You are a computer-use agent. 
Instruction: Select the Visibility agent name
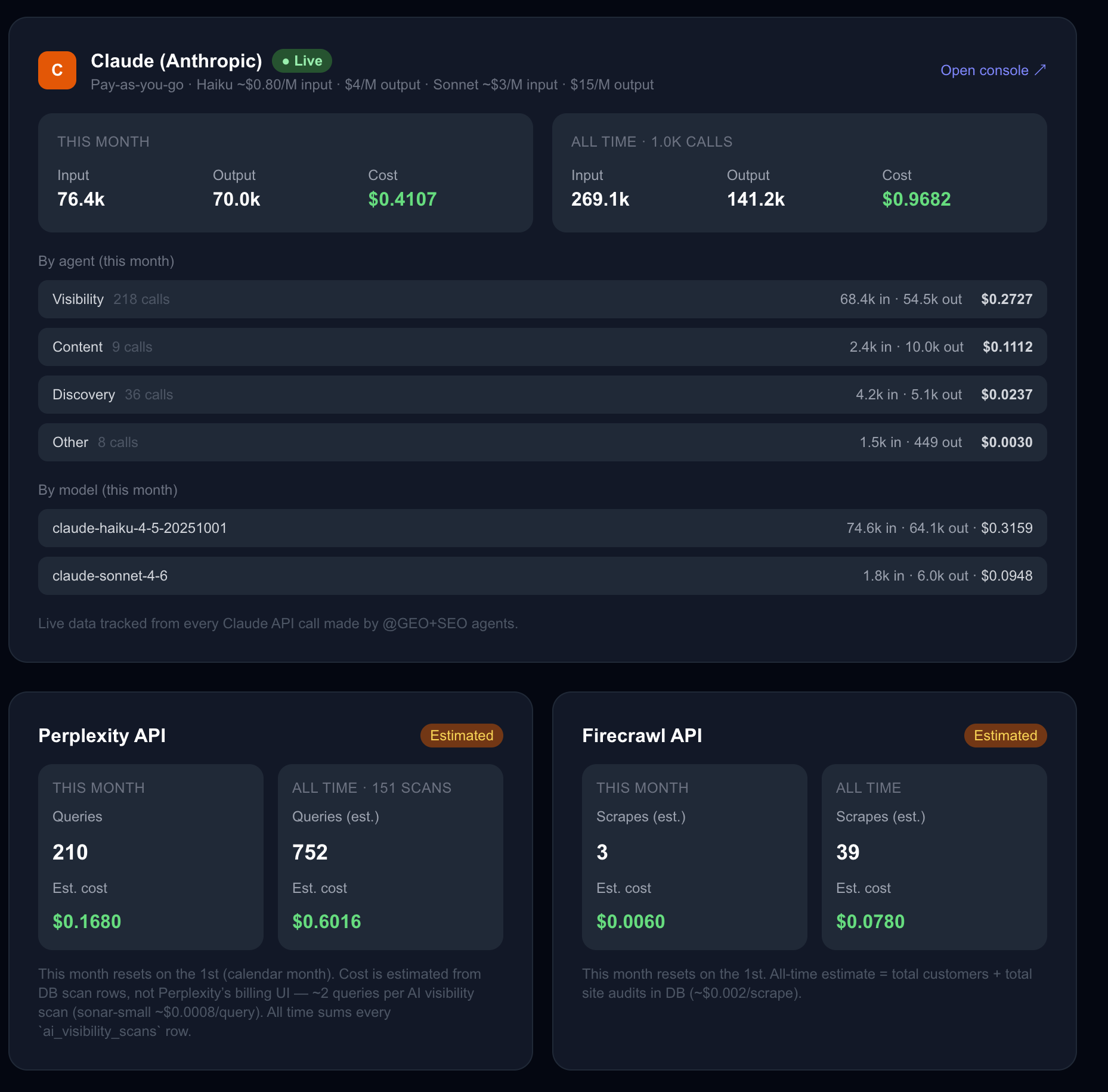coord(78,299)
